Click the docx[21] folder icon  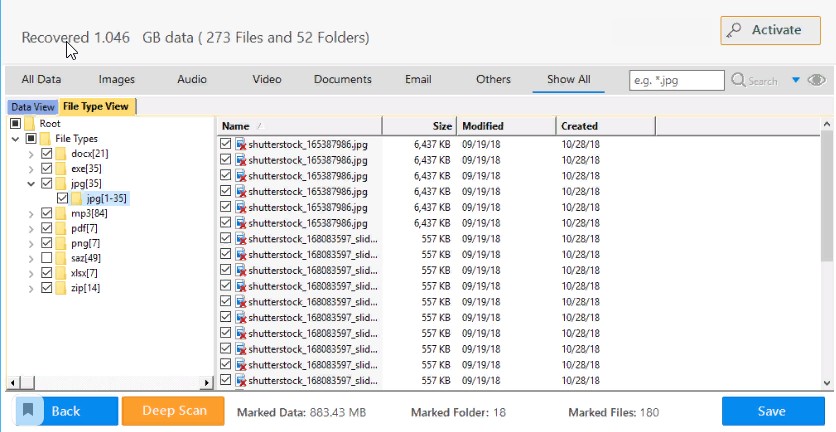pyautogui.click(x=60, y=154)
